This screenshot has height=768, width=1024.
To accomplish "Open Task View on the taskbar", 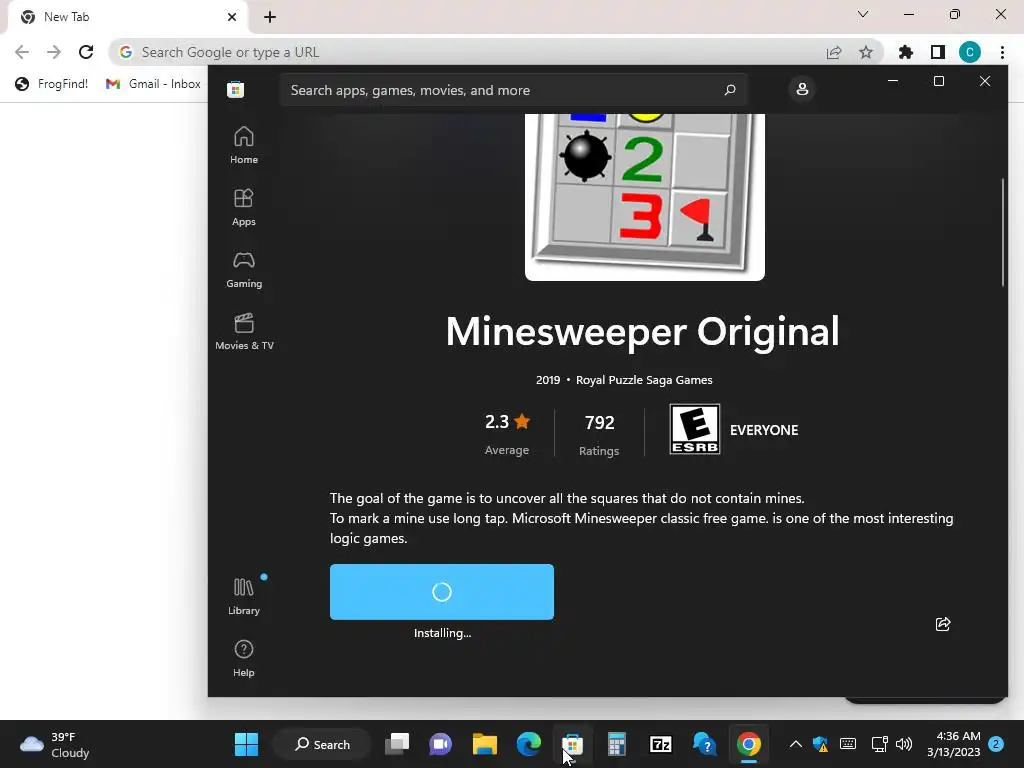I will tap(396, 744).
